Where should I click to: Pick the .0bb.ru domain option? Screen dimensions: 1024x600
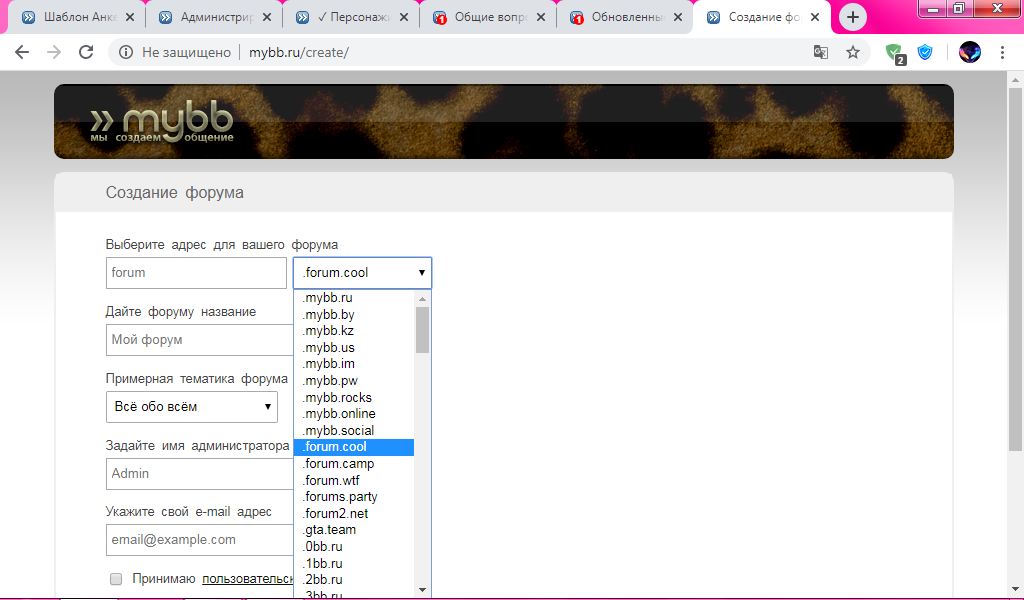(353, 547)
